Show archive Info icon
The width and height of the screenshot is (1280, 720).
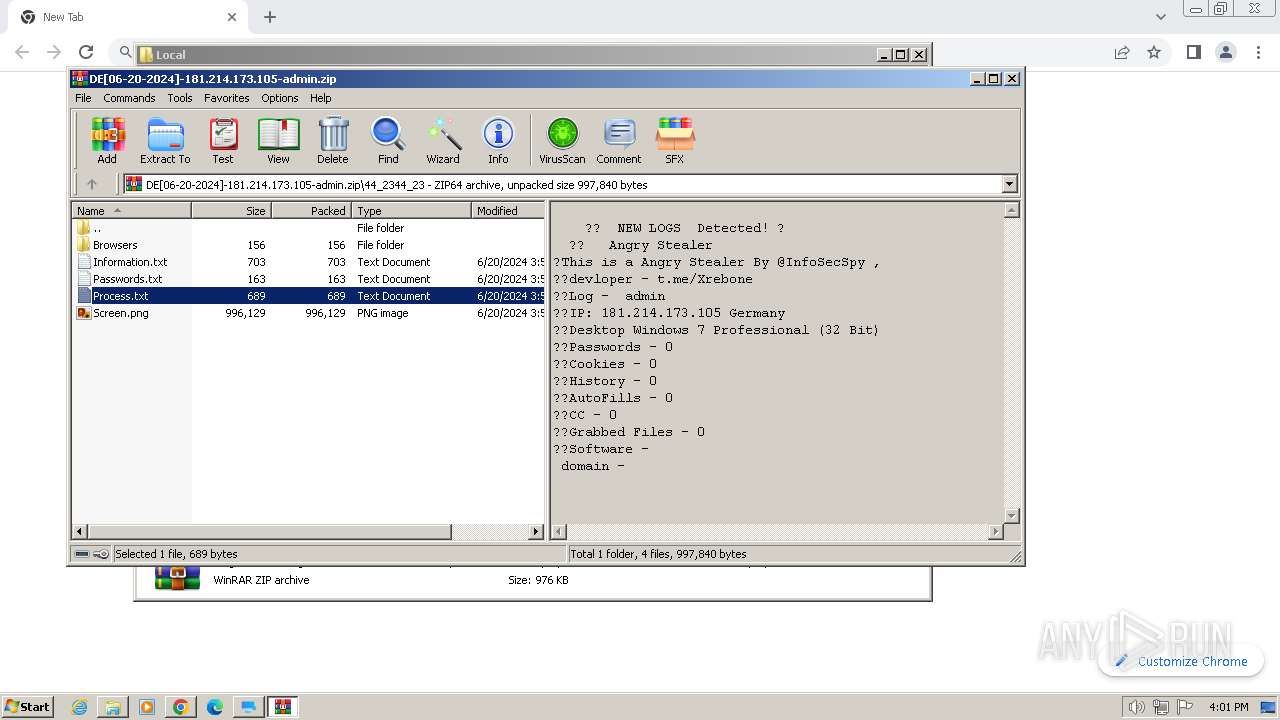pos(498,140)
